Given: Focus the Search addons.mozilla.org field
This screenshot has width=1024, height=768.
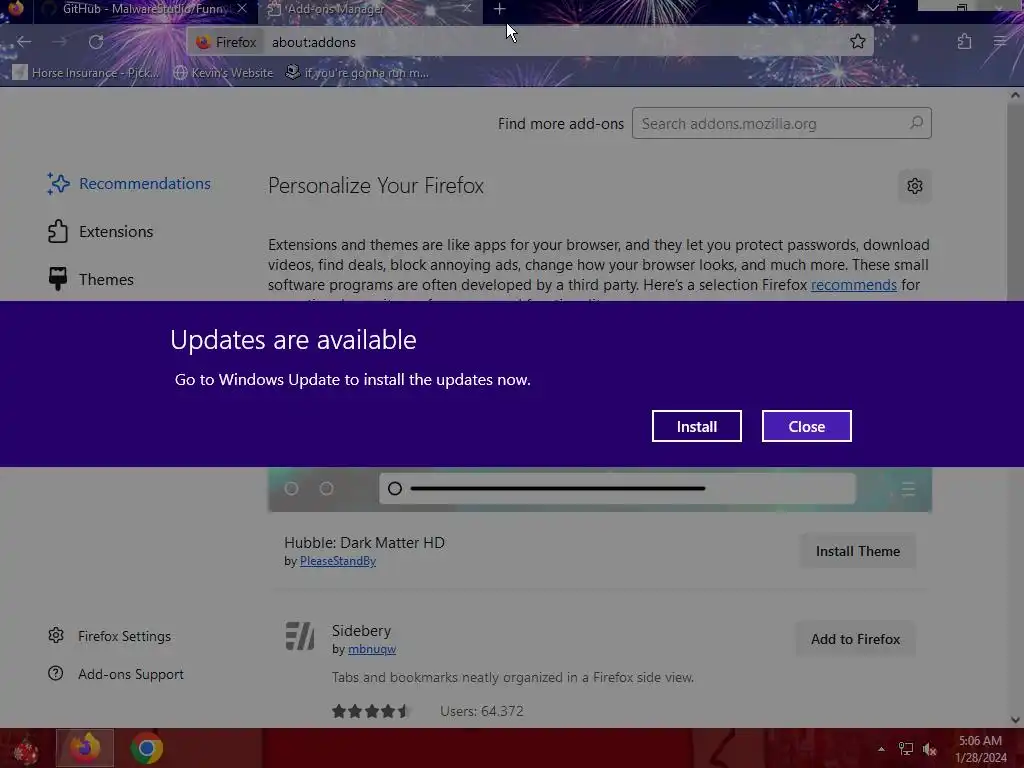Looking at the screenshot, I should [781, 123].
